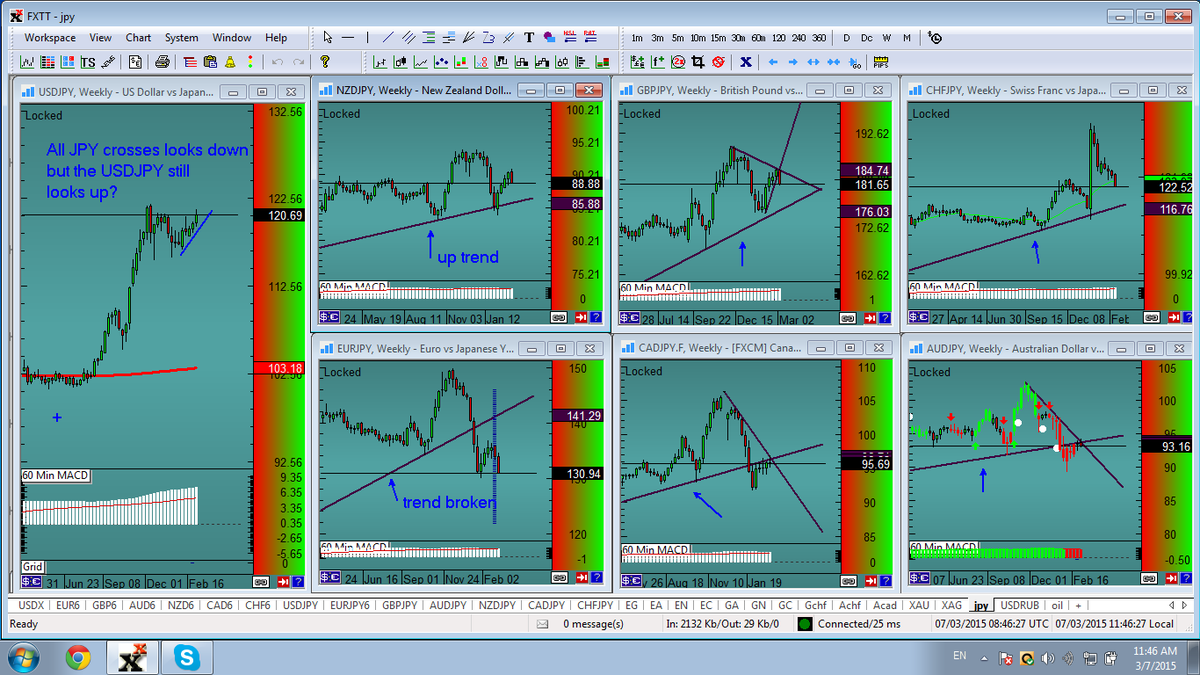Screen dimensions: 1200x675
Task: Set timeframe to Dc
Action: click(x=867, y=38)
